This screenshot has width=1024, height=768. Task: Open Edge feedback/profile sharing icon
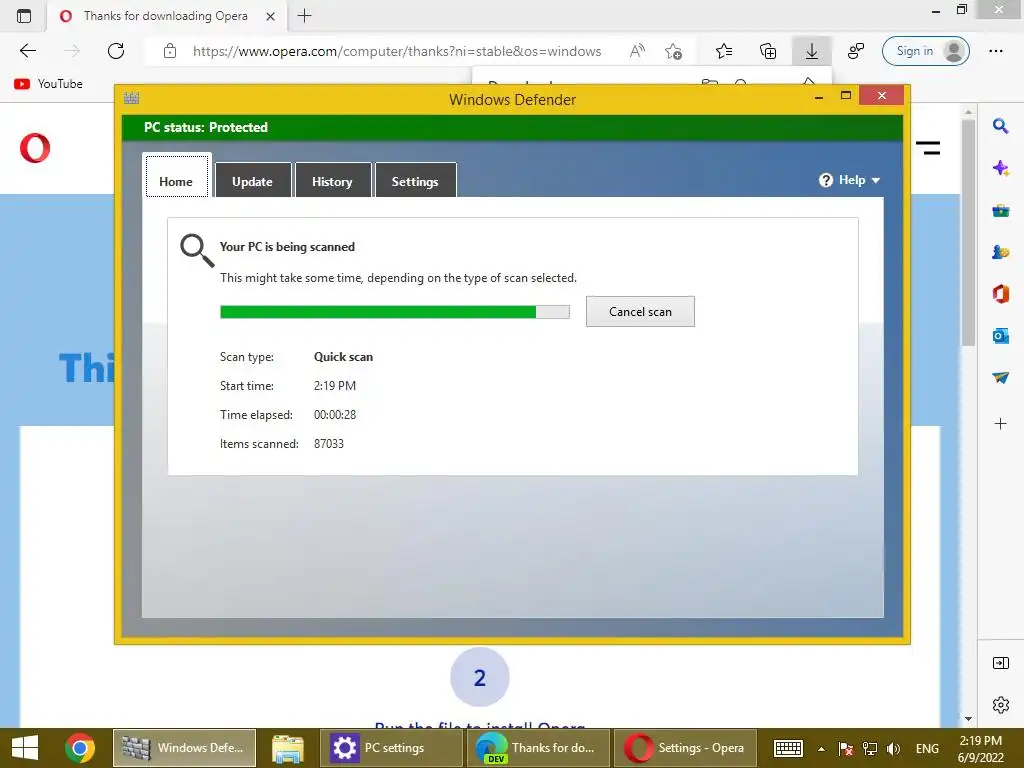pos(856,51)
